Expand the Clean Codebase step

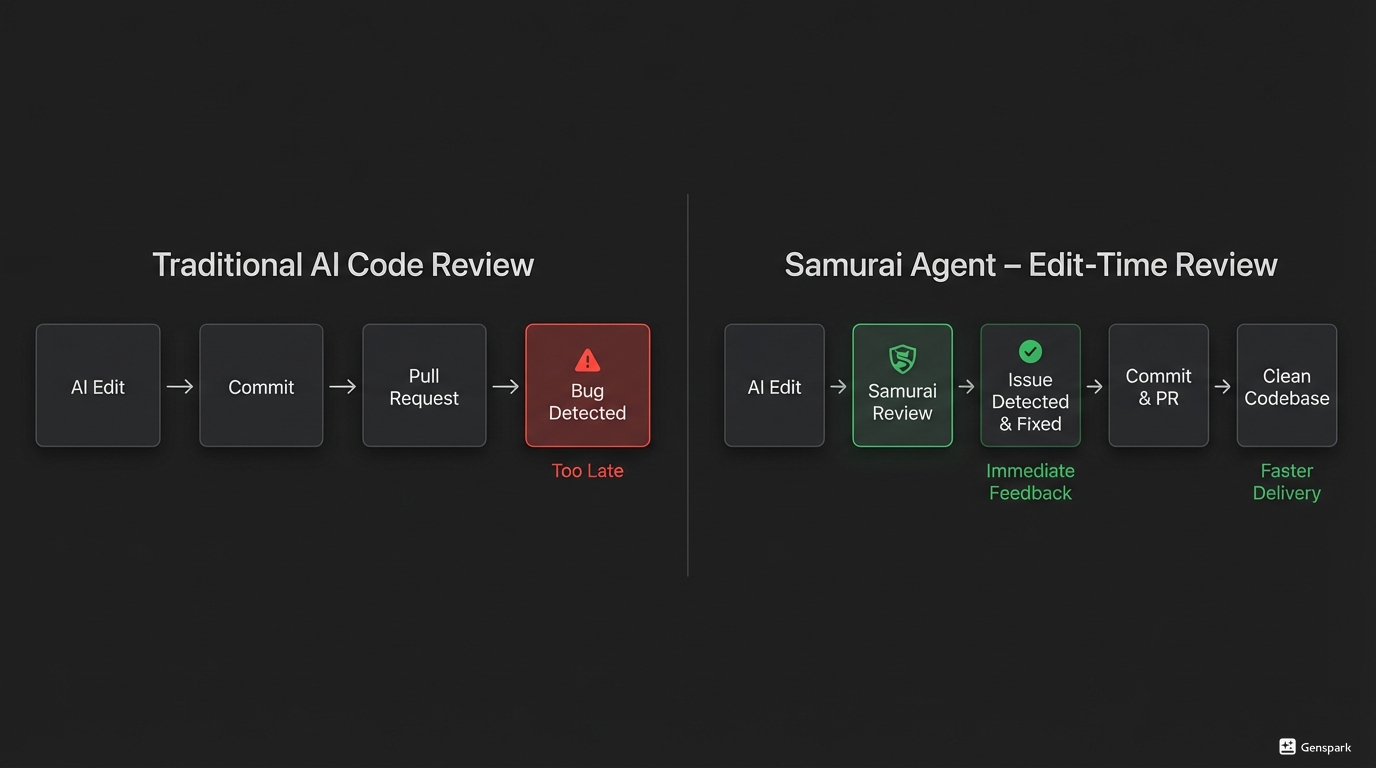[1287, 385]
